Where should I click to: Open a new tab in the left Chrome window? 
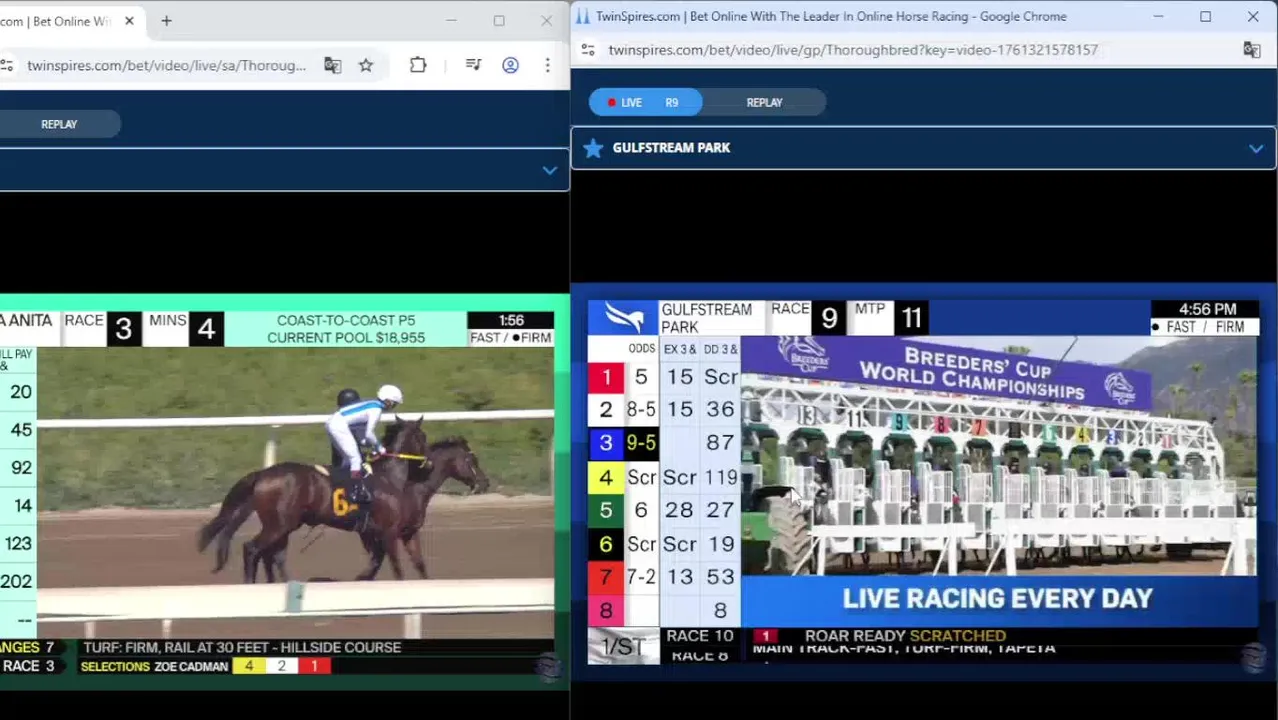click(166, 21)
